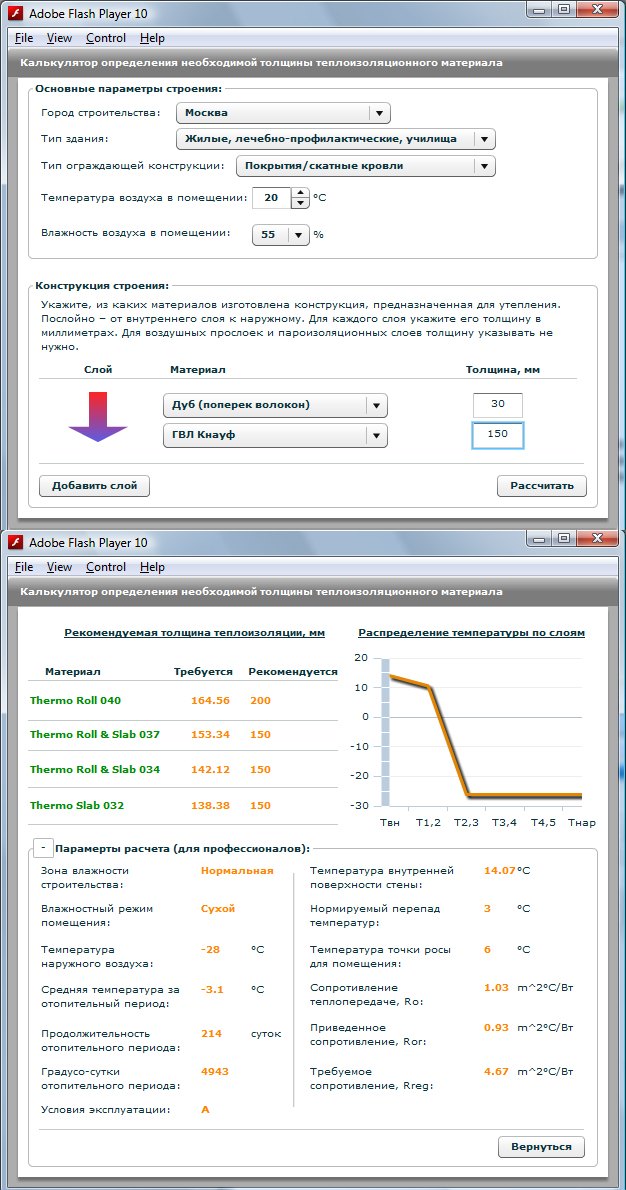Click the Рассчитать button
Screen dimensions: 626x1190
pyautogui.click(x=542, y=486)
